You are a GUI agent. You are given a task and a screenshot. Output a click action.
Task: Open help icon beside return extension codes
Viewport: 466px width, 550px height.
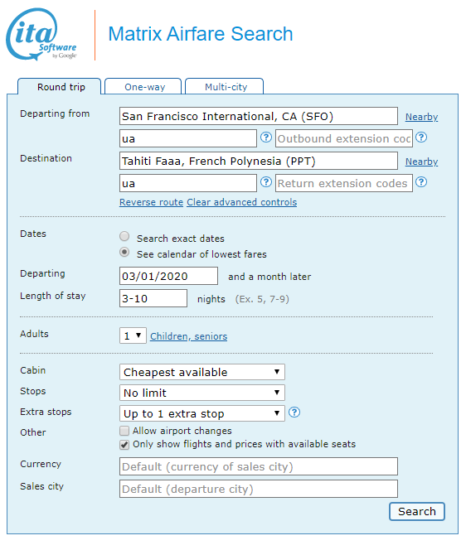[x=421, y=182]
